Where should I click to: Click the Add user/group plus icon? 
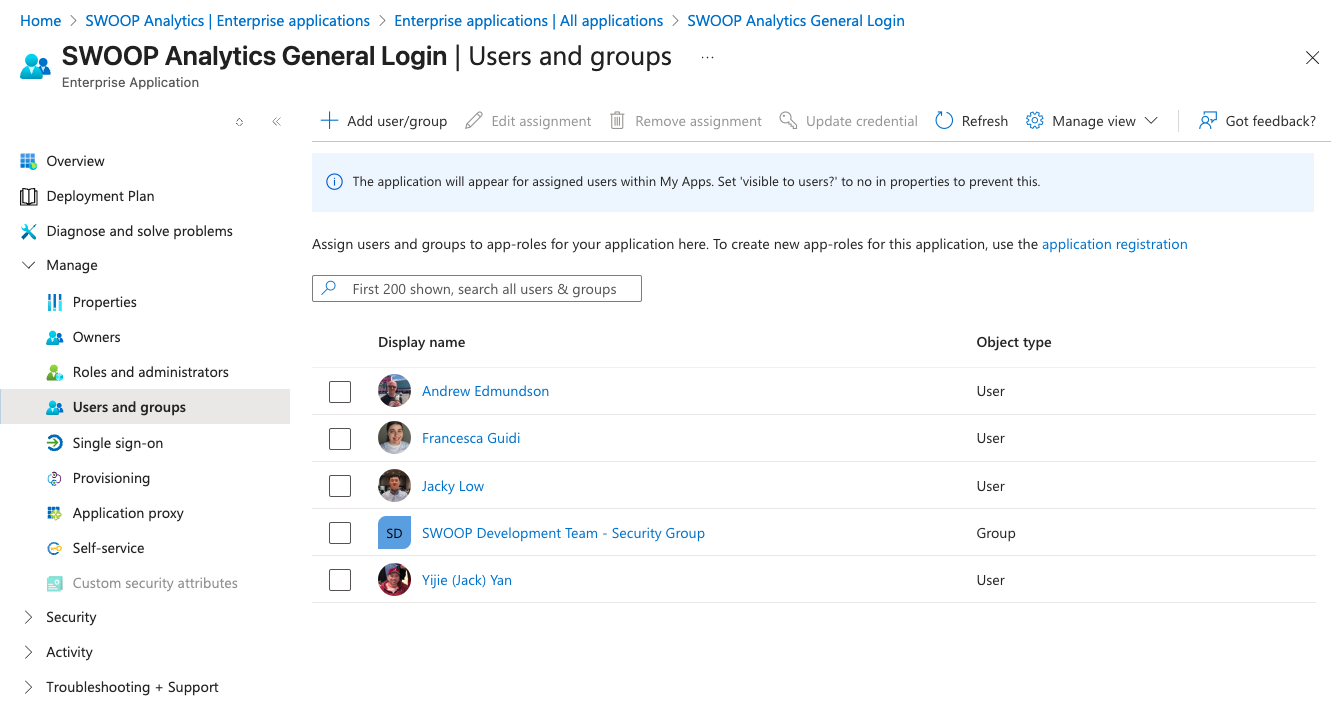click(329, 121)
